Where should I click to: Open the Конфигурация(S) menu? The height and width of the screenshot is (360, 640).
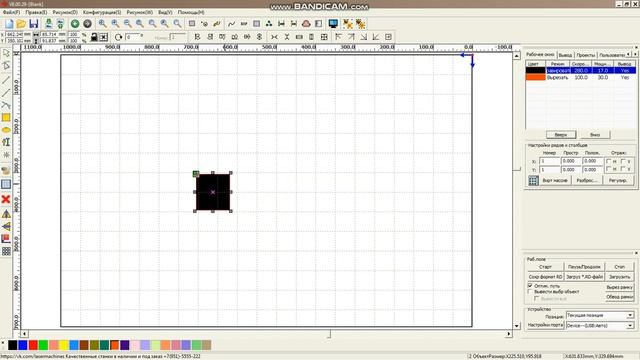102,12
